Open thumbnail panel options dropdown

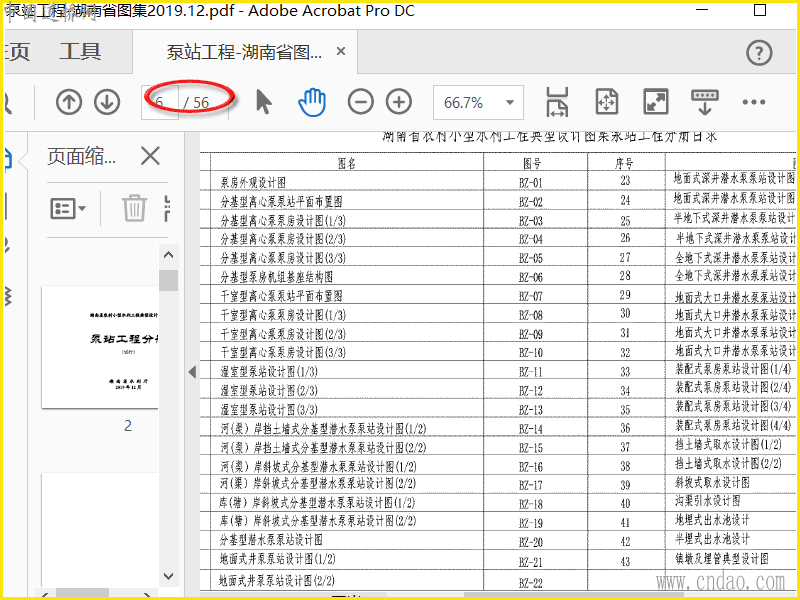68,209
